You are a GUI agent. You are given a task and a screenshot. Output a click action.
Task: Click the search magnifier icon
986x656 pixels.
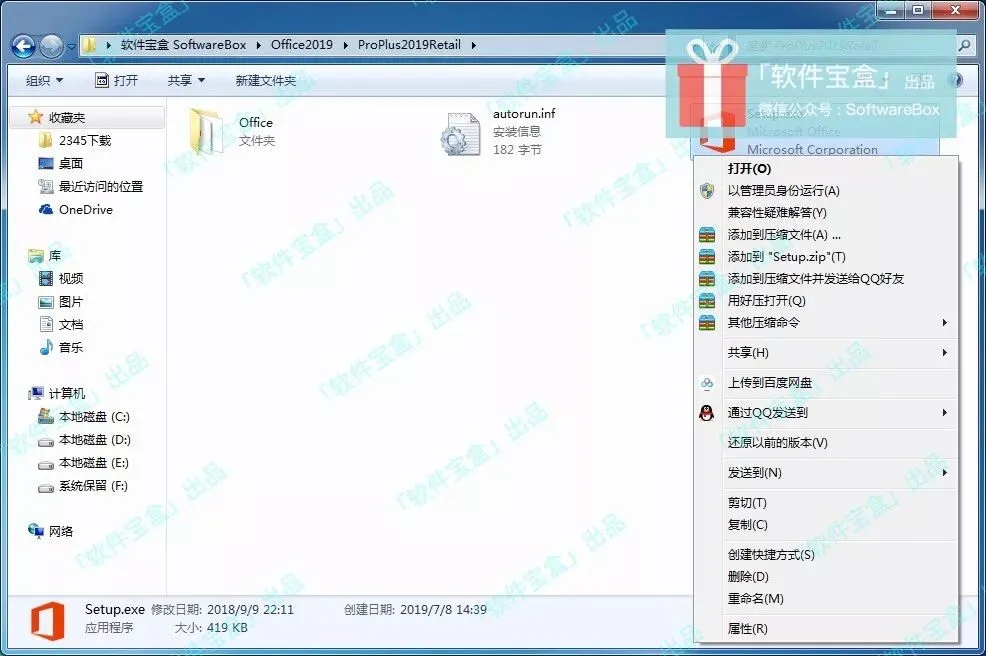point(963,45)
